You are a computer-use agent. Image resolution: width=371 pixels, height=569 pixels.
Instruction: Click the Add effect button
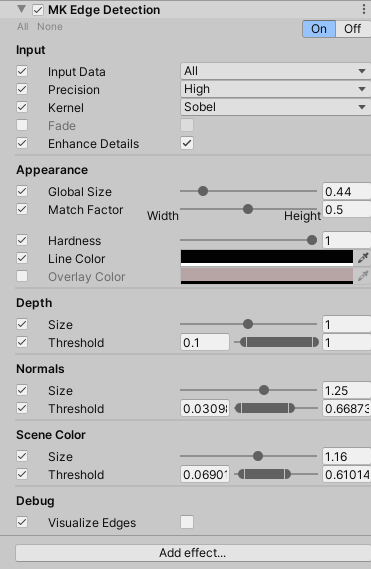[x=193, y=553]
